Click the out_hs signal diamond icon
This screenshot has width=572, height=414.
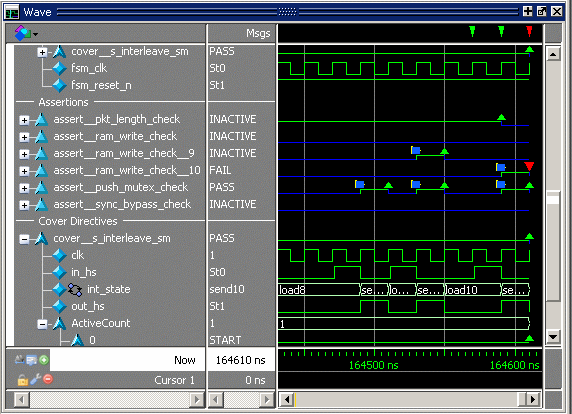click(59, 306)
